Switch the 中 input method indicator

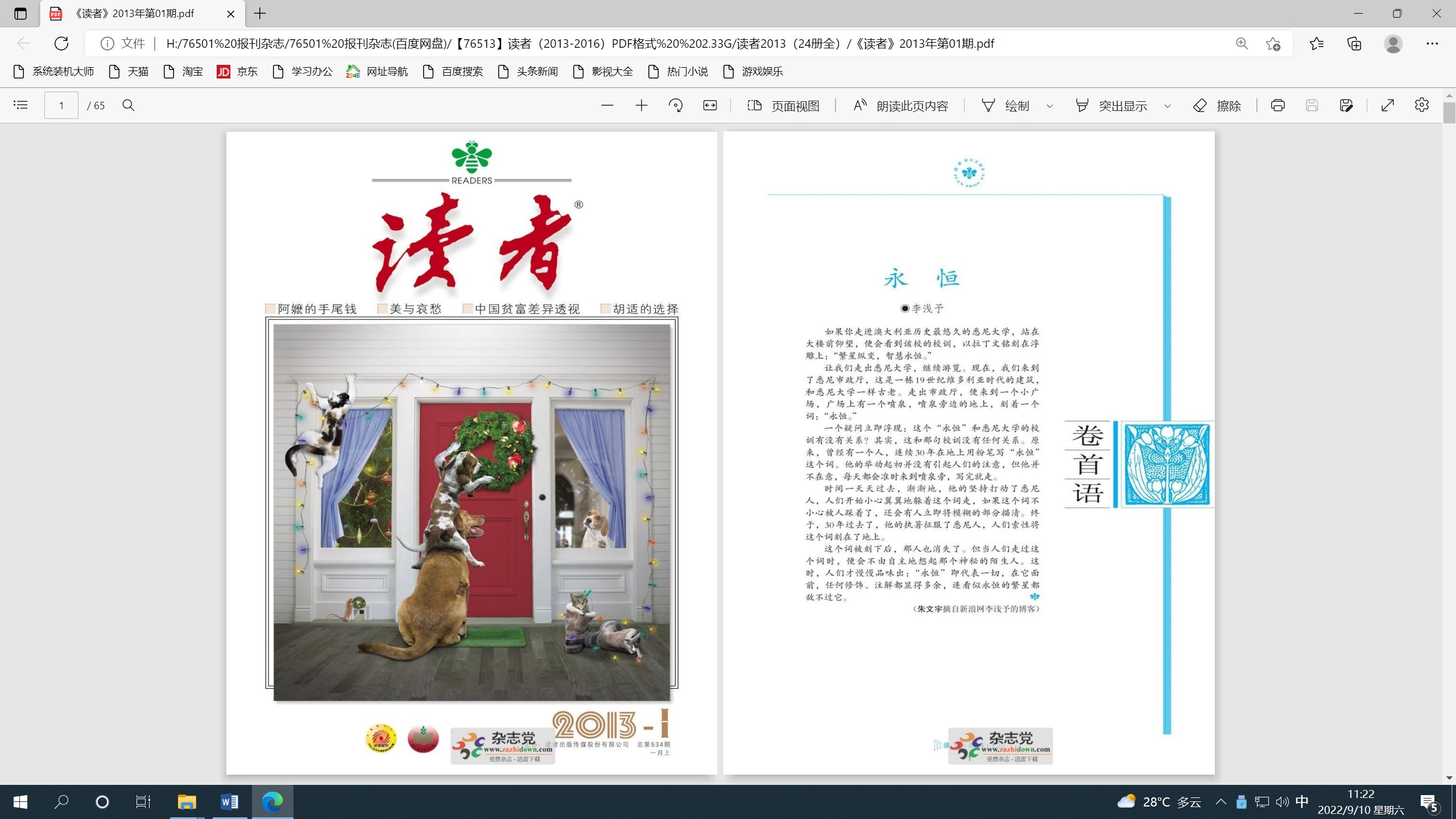(x=1302, y=802)
